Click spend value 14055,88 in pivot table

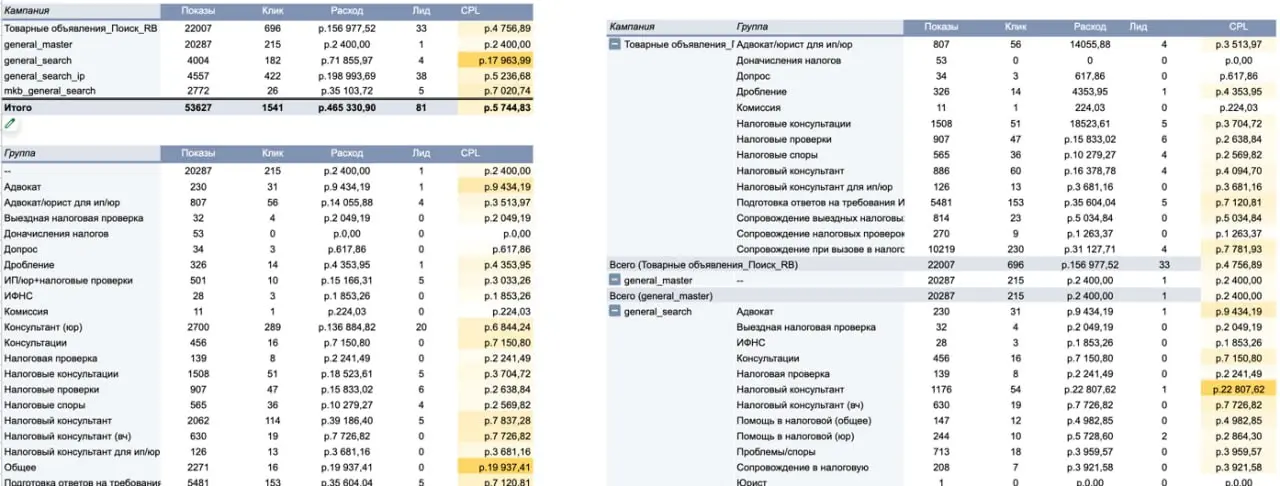pyautogui.click(x=1089, y=44)
